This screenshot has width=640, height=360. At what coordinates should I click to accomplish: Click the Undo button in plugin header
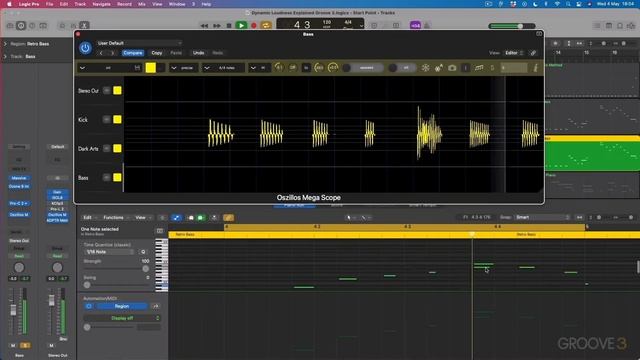(x=198, y=53)
